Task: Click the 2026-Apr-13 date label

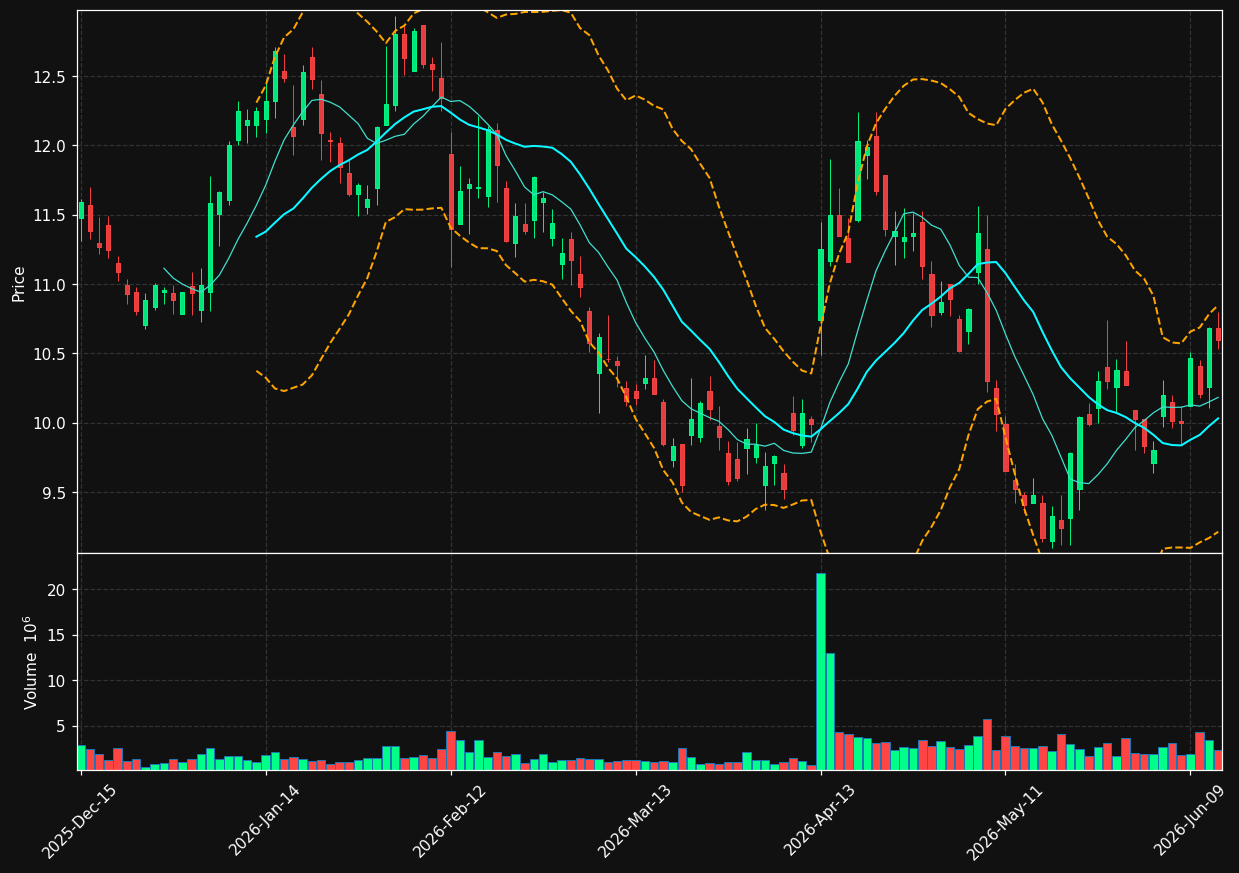Action: click(x=819, y=821)
